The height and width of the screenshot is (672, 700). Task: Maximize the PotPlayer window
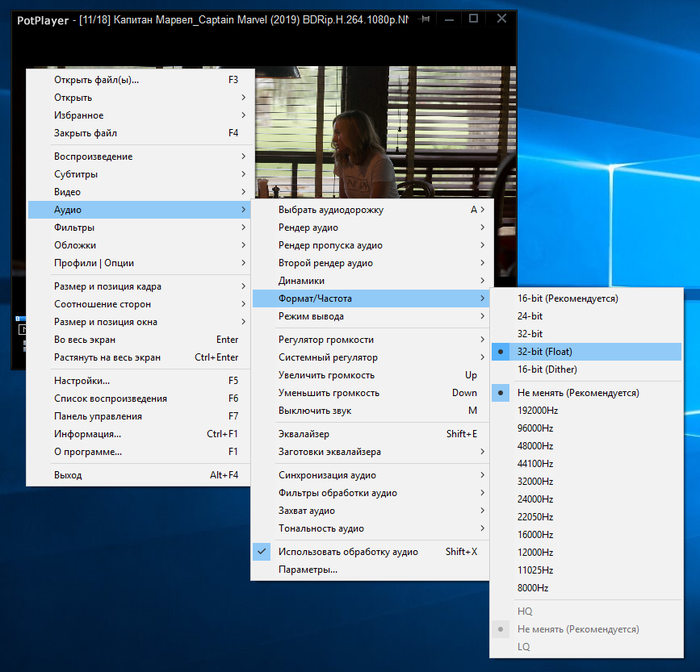click(473, 19)
